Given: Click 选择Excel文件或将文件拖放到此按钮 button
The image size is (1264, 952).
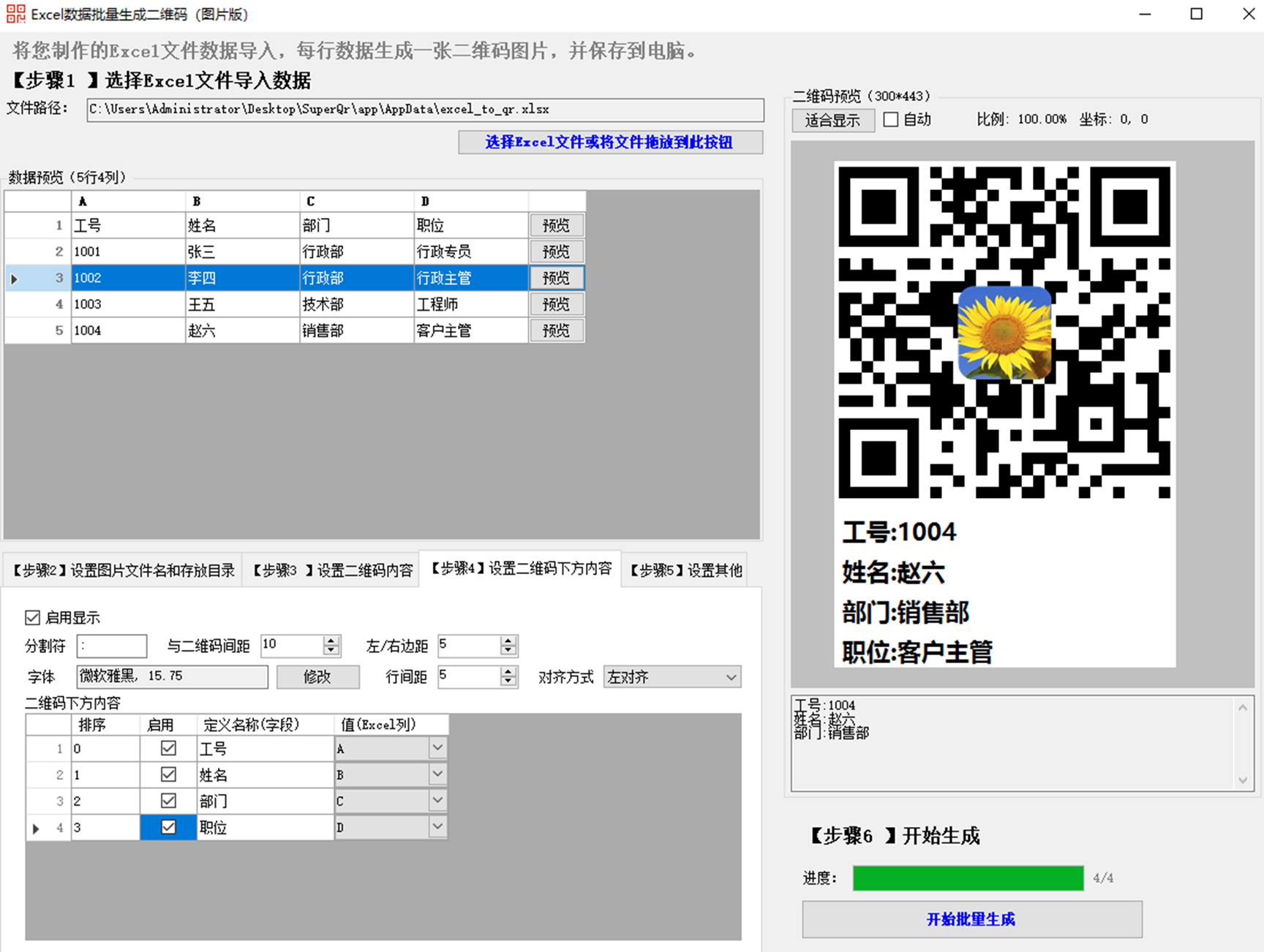Looking at the screenshot, I should point(610,142).
